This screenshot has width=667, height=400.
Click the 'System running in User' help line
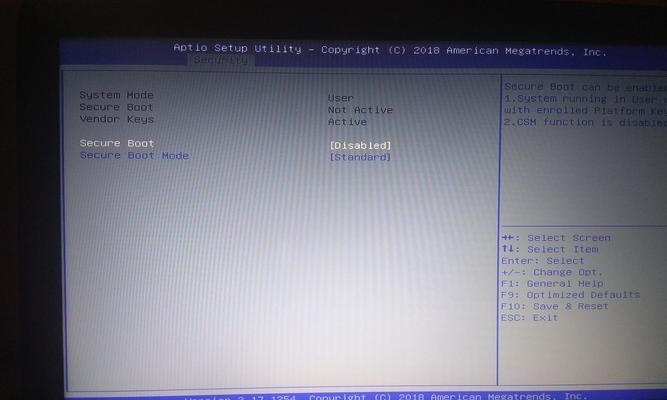tap(585, 99)
